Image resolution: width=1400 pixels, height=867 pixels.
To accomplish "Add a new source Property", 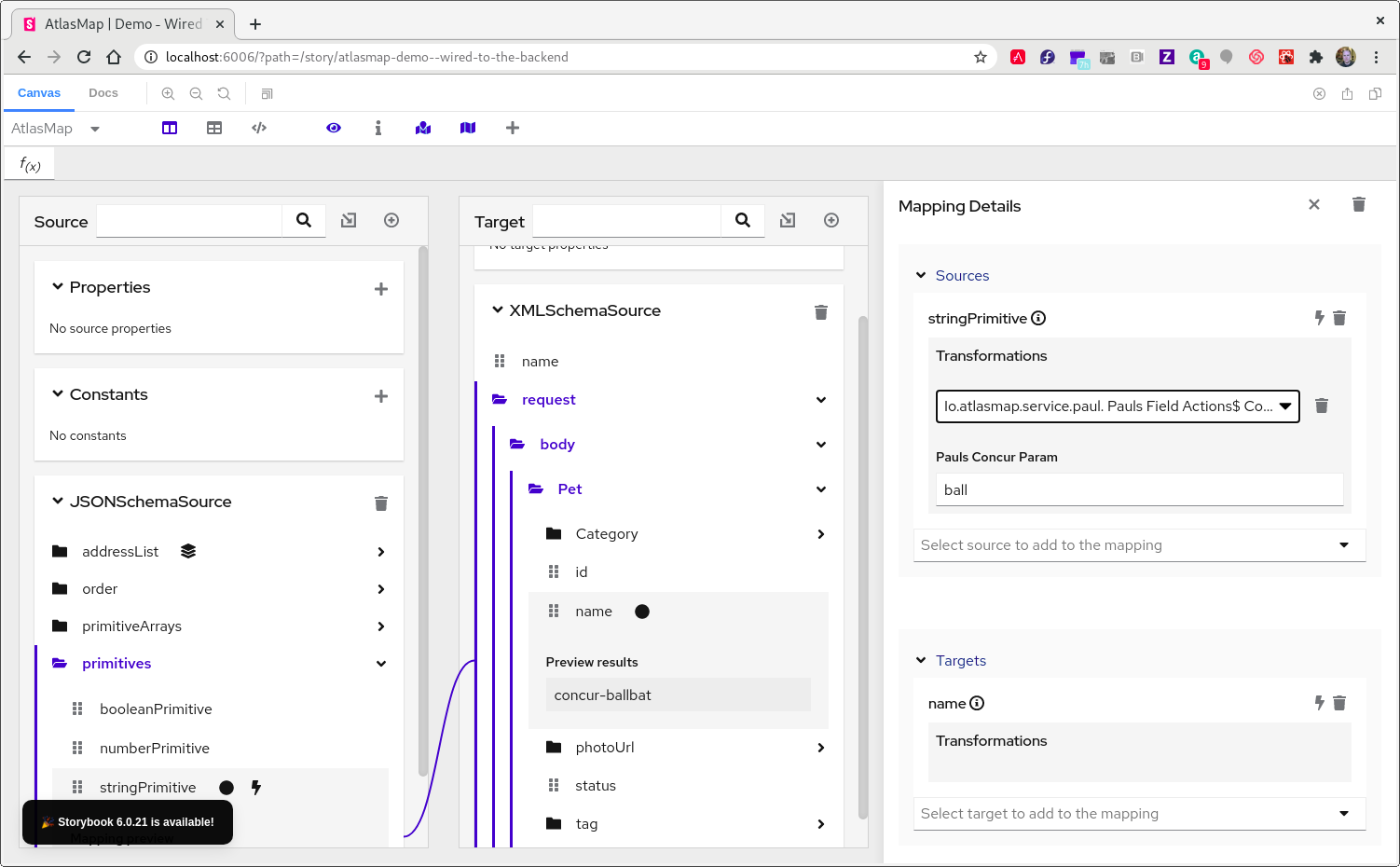I will 380,289.
